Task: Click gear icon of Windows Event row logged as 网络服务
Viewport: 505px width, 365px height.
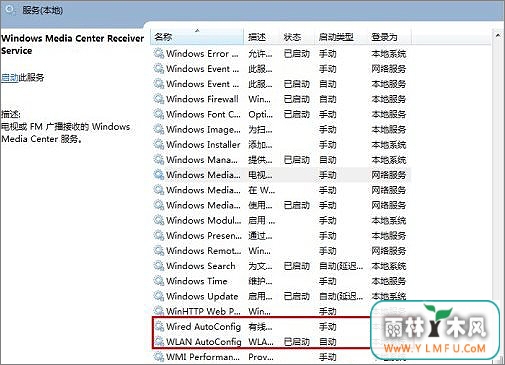Action: [159, 69]
